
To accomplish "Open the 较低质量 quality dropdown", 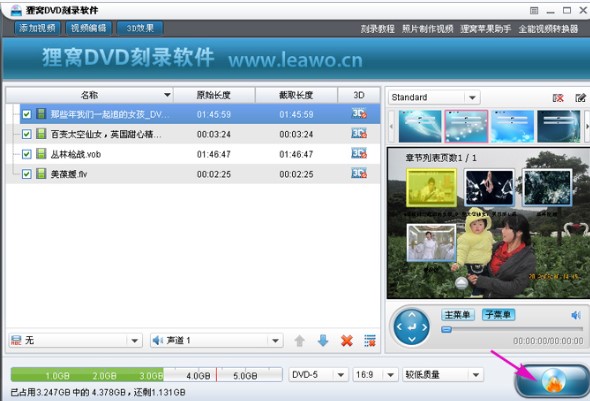I will [443, 375].
